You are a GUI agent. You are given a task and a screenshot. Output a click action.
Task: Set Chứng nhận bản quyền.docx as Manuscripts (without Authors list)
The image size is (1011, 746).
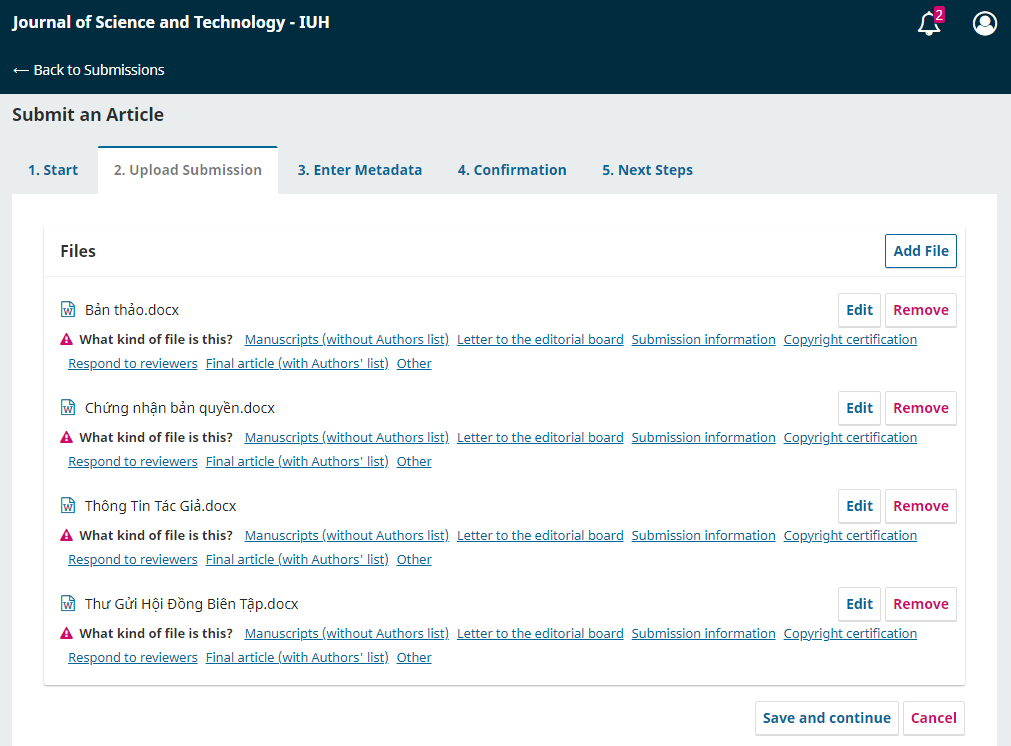point(347,437)
